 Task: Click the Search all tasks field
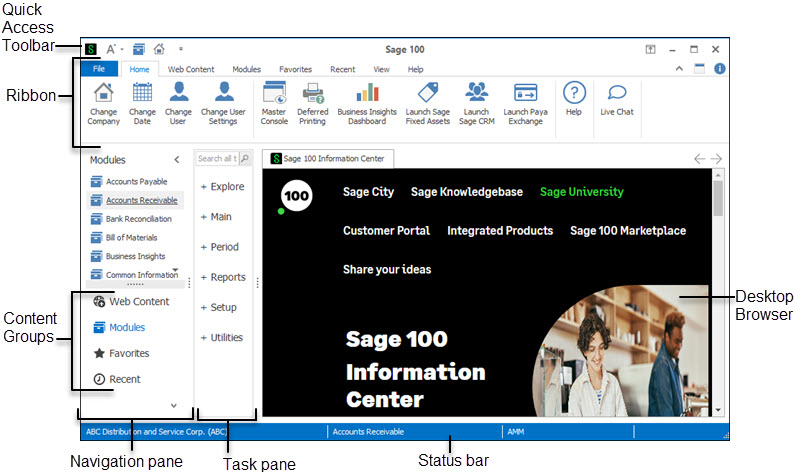point(217,159)
